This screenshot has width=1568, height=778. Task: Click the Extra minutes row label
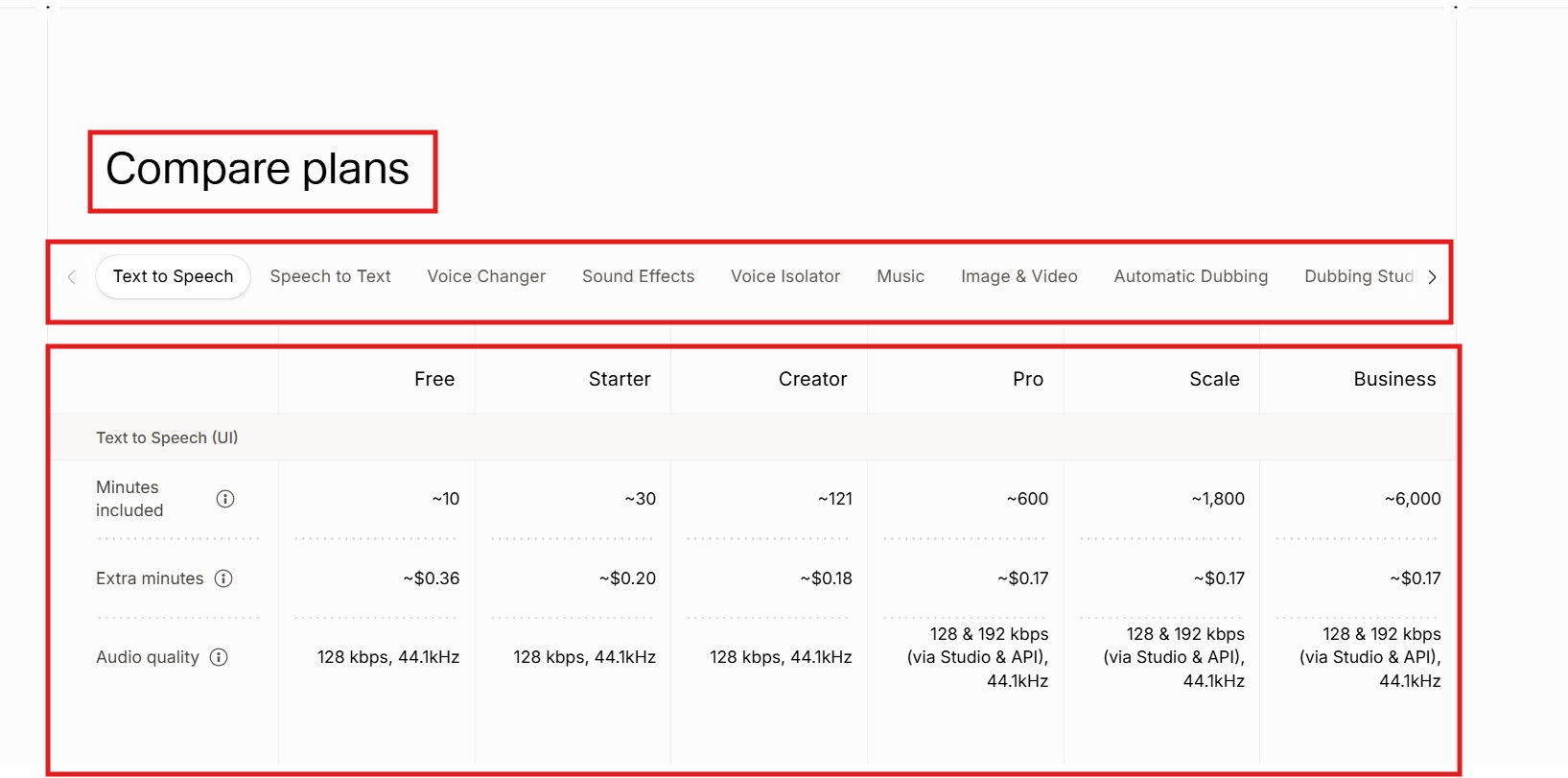150,578
